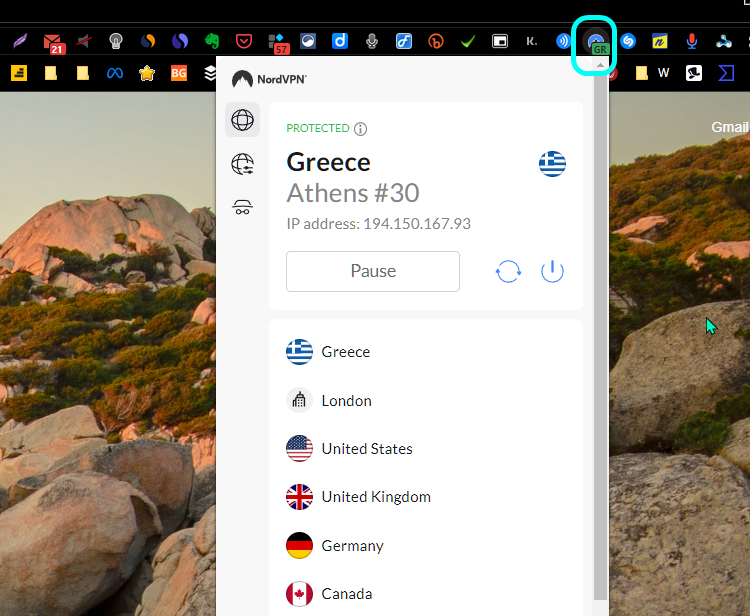Viewport: 750px width, 616px height.
Task: Open the lightbulb extension icon
Action: pos(116,41)
